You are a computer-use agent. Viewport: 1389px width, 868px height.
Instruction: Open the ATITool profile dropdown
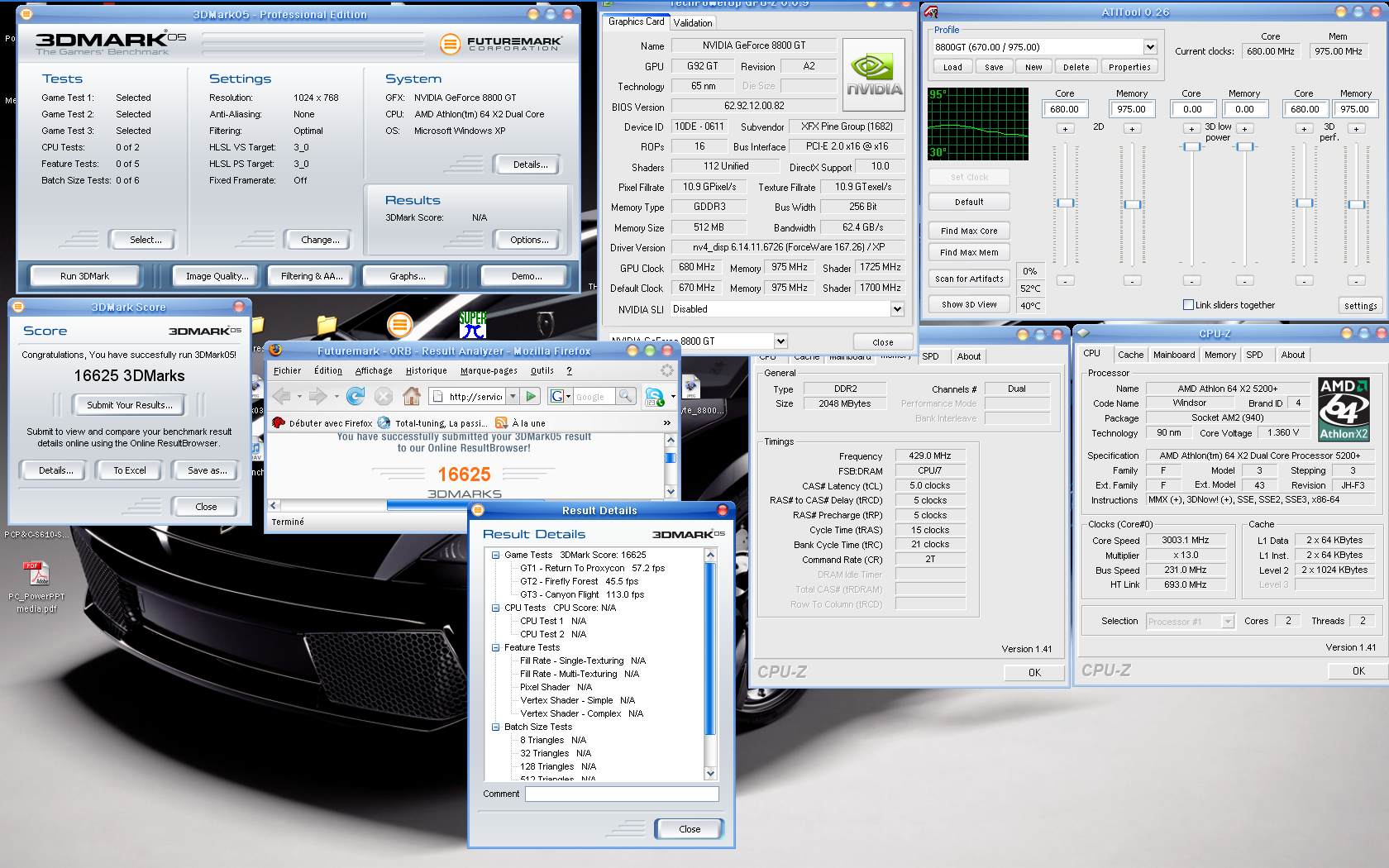coord(1150,47)
